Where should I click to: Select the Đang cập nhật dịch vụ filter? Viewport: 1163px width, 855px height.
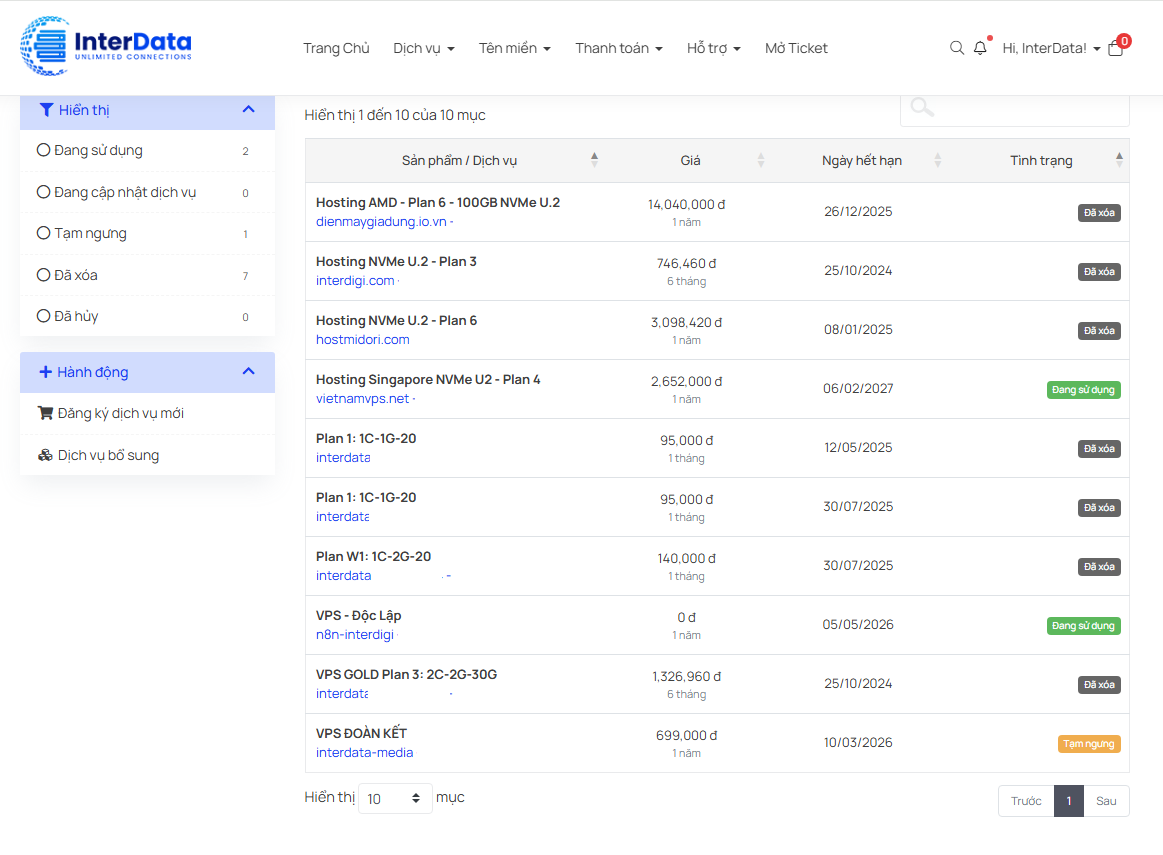44,192
